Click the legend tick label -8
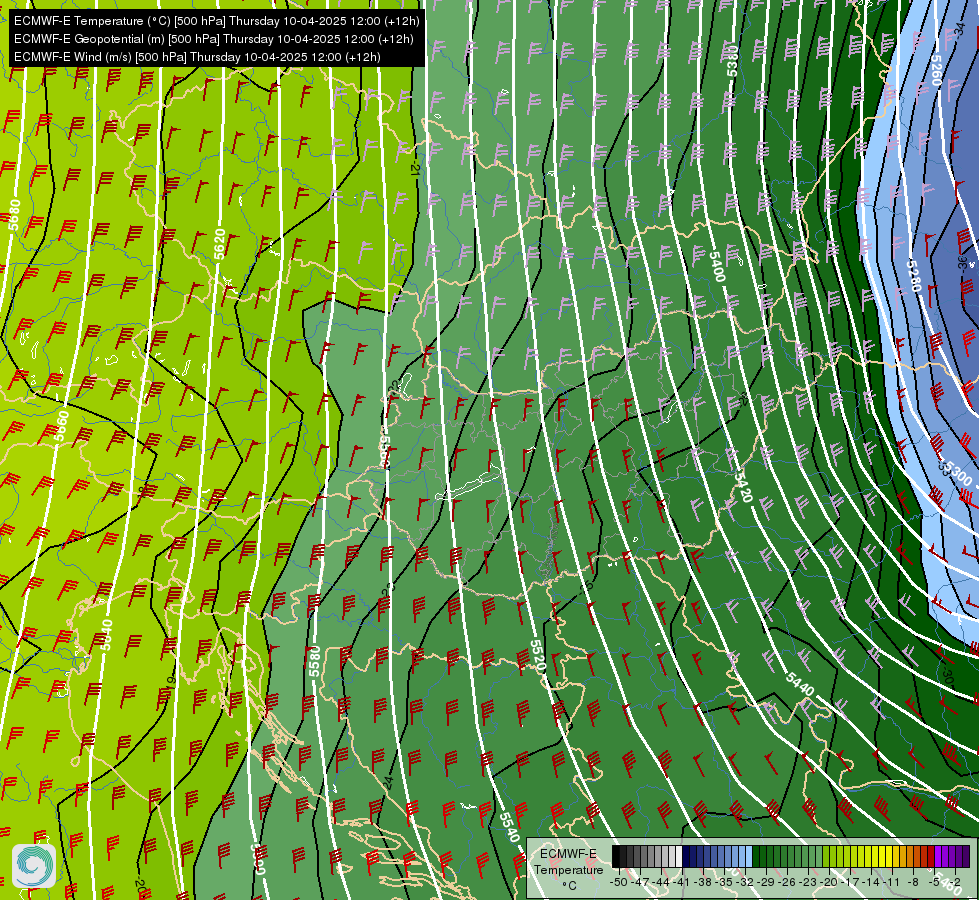This screenshot has height=900, width=979. [x=913, y=882]
